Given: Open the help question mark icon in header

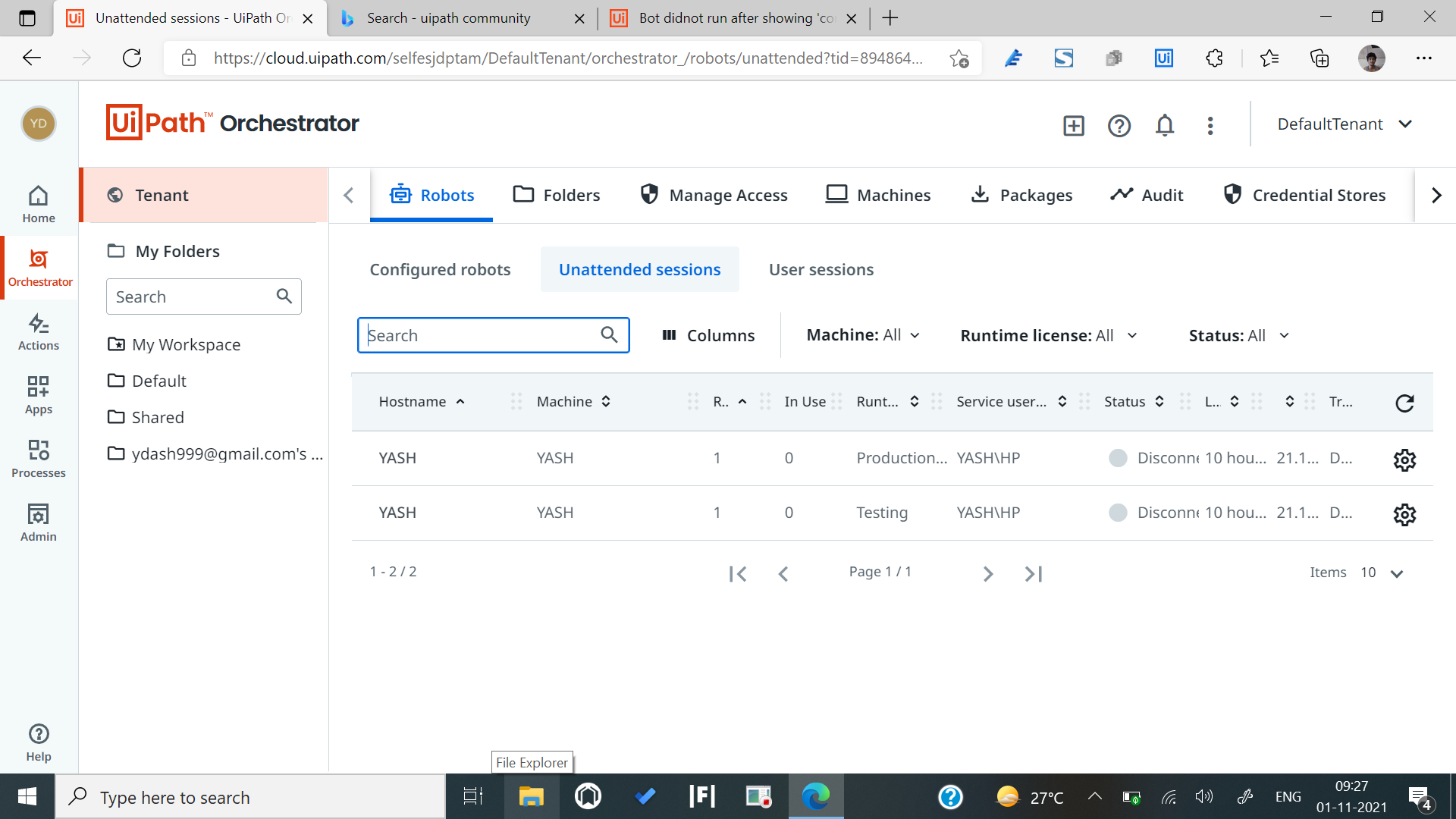Looking at the screenshot, I should click(x=1119, y=125).
